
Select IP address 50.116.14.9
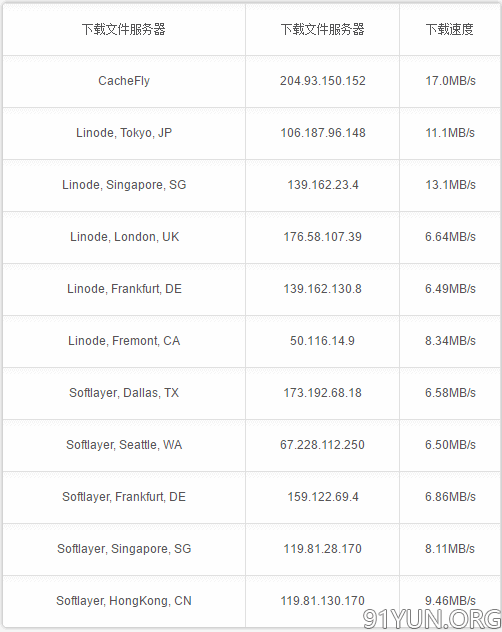click(x=323, y=341)
